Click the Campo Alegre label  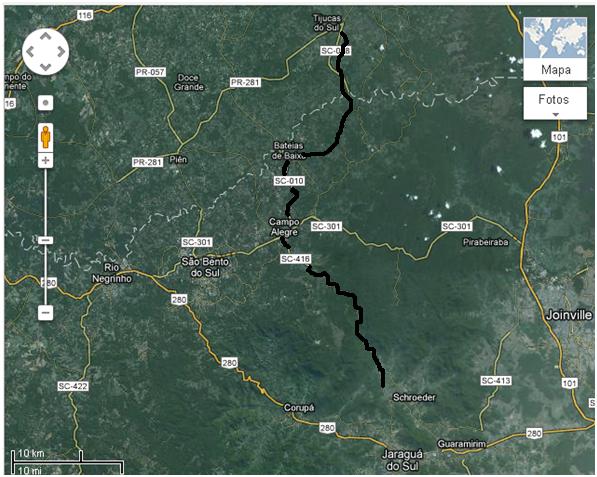[x=284, y=227]
